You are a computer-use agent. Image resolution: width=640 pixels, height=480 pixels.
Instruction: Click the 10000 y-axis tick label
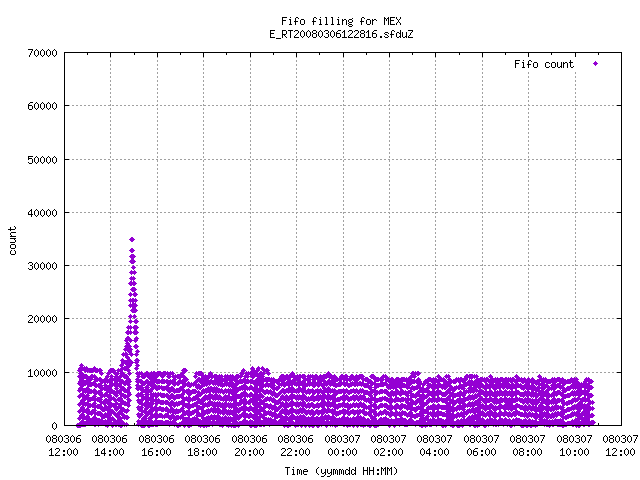tap(42, 373)
